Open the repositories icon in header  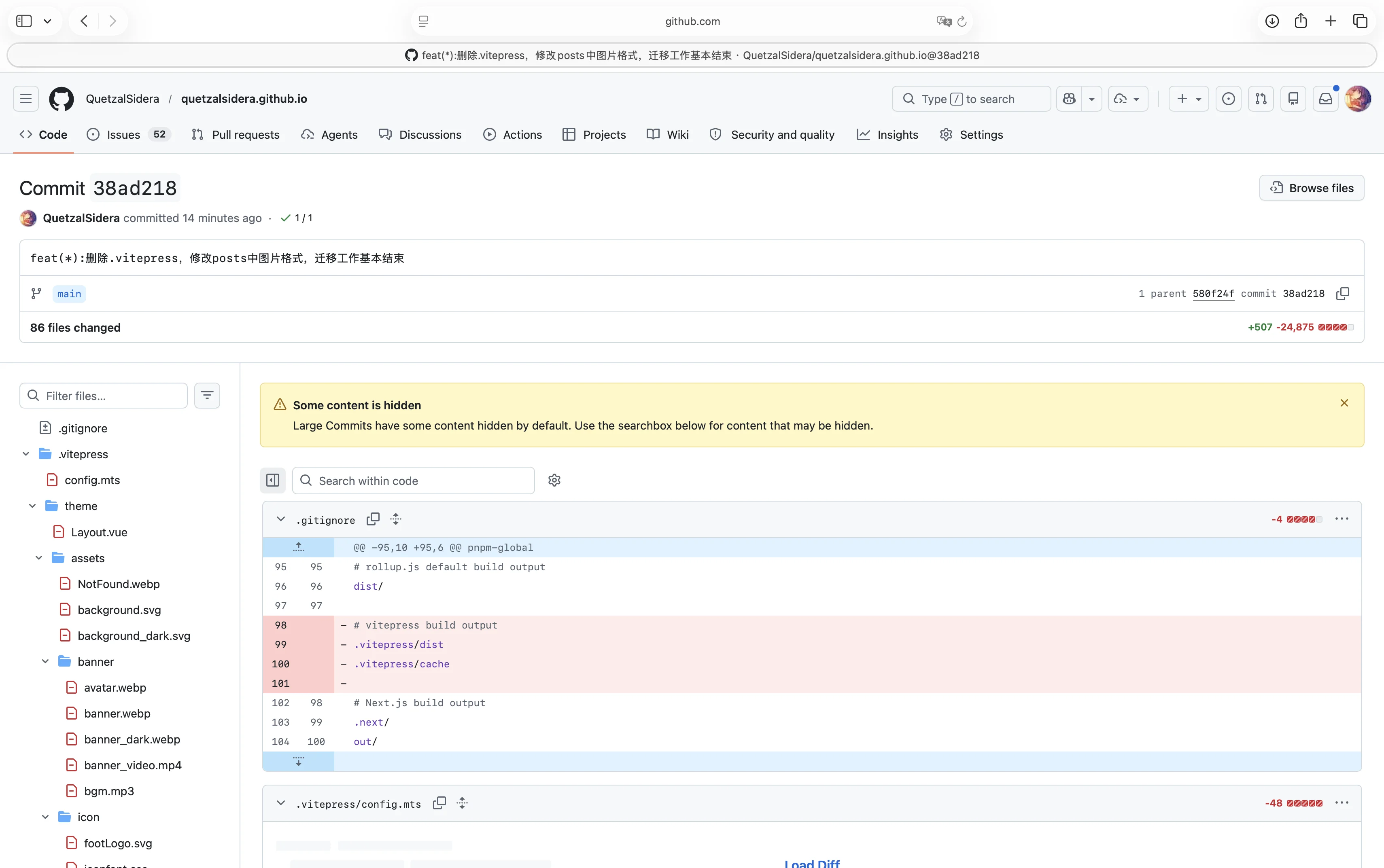(x=1293, y=99)
